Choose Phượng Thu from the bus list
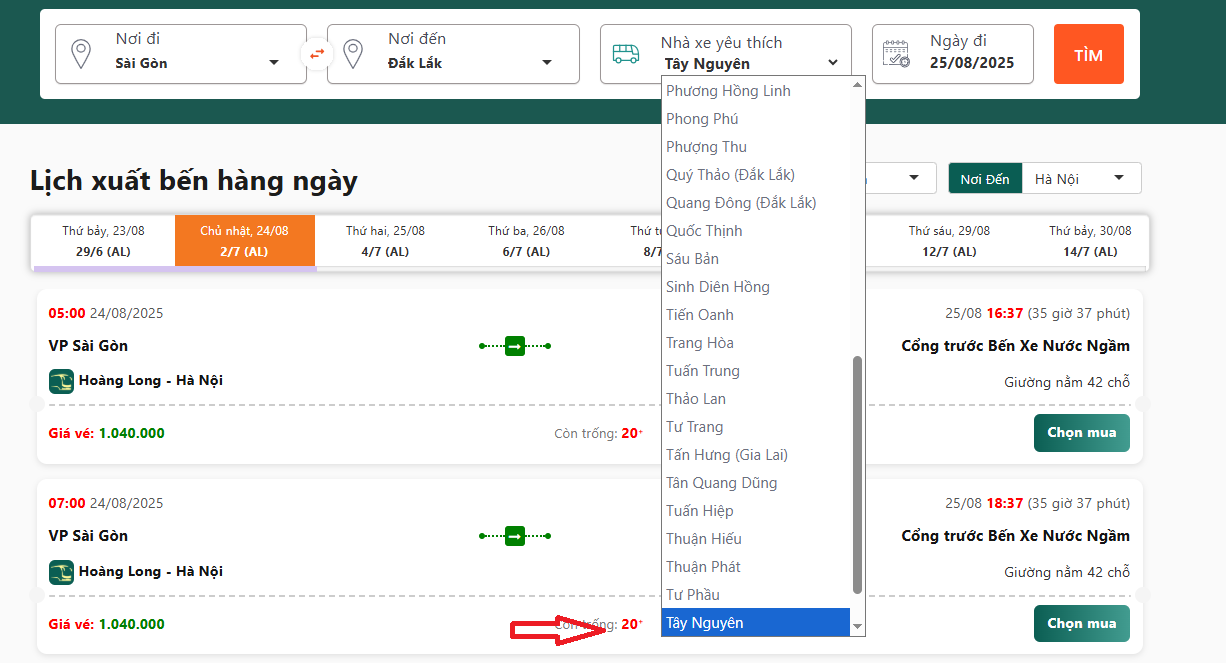1226x663 pixels. (x=756, y=147)
